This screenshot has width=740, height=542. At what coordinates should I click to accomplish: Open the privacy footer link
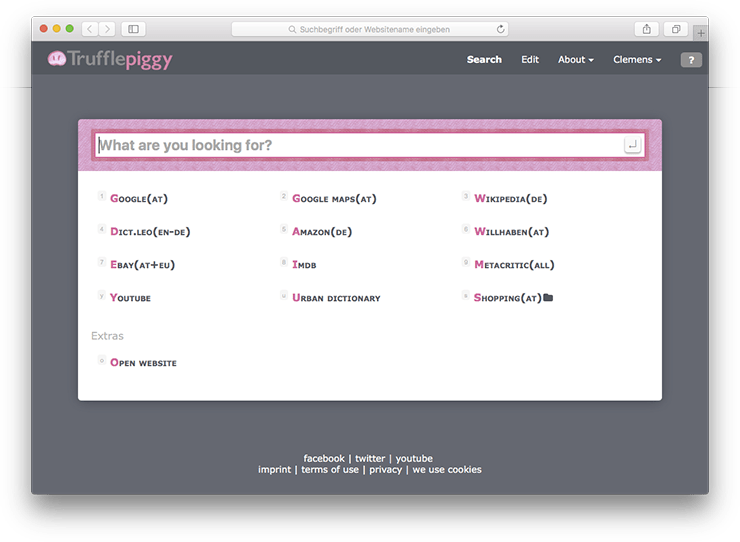(x=385, y=470)
